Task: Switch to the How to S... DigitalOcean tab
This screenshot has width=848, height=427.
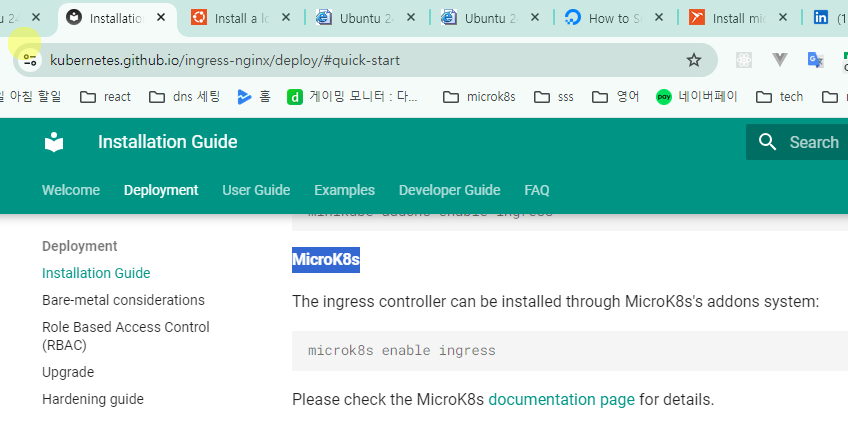Action: pos(615,18)
